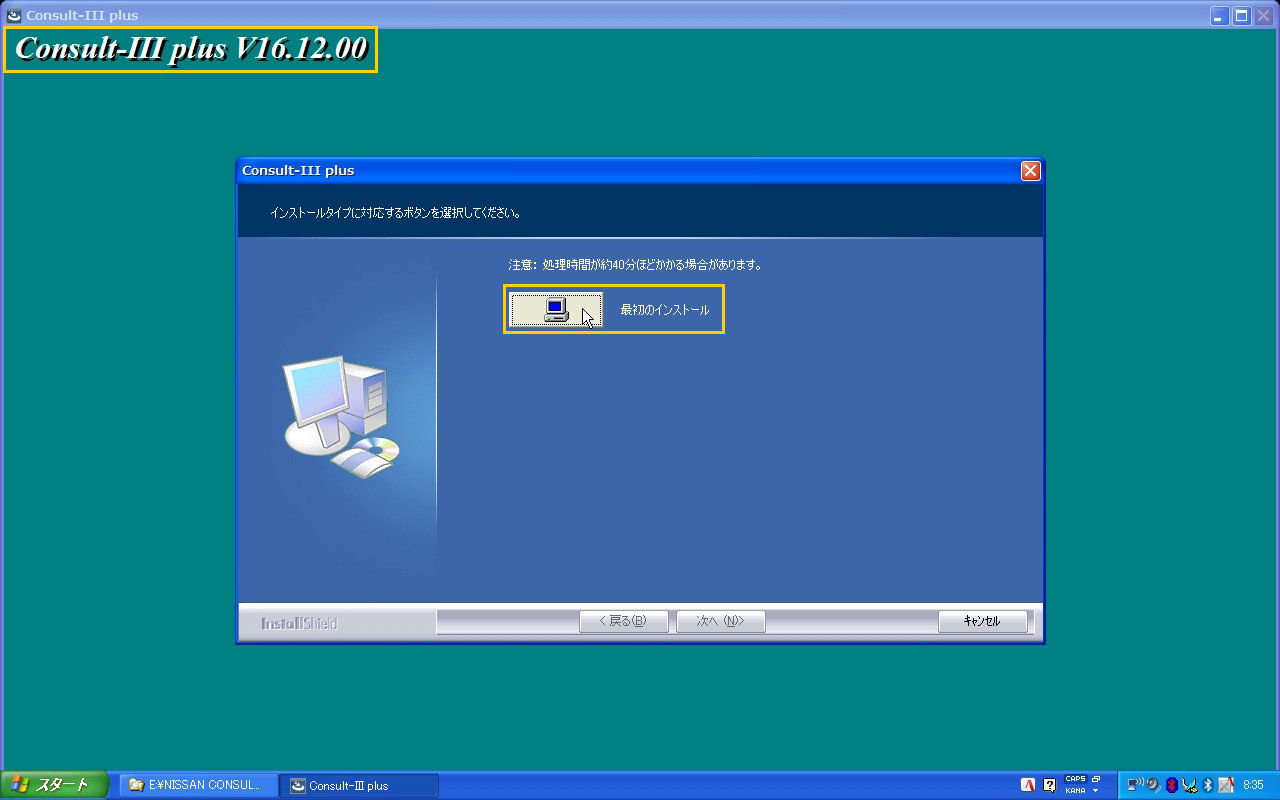This screenshot has width=1280, height=800.
Task: Open the Windows スタート menu
Action: point(54,785)
